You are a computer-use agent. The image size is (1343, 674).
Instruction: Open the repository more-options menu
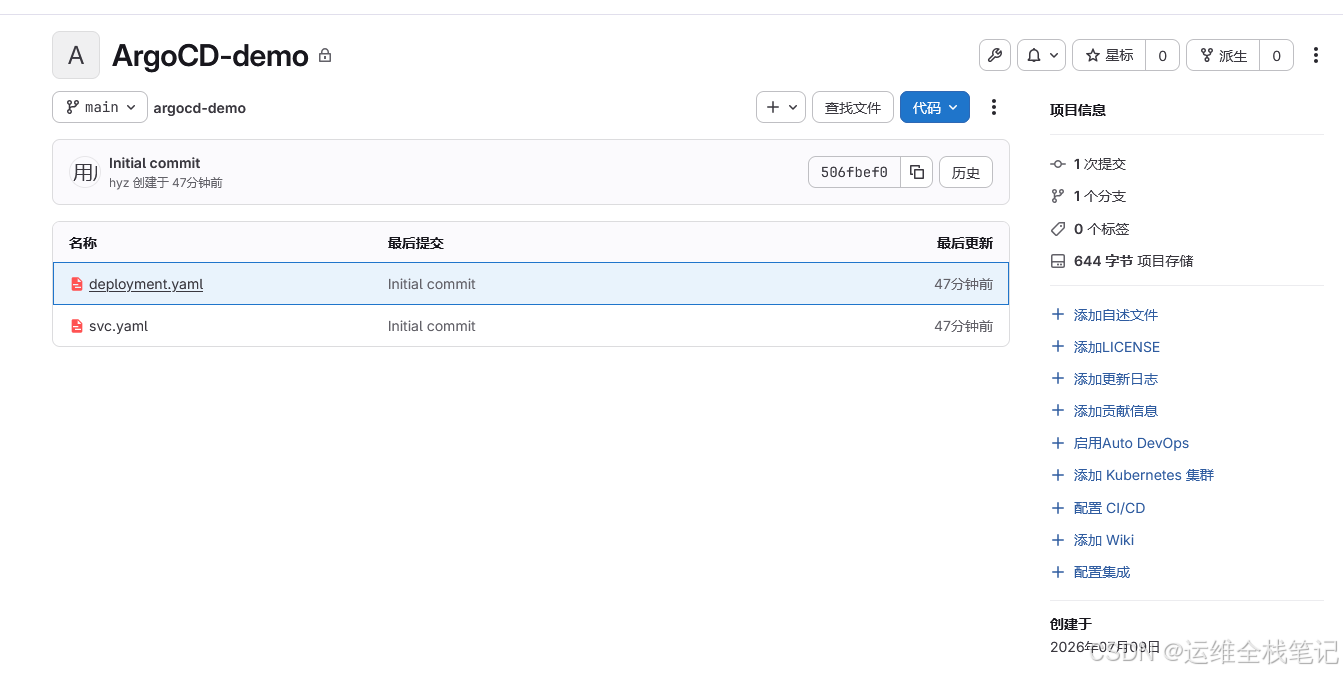(x=993, y=107)
